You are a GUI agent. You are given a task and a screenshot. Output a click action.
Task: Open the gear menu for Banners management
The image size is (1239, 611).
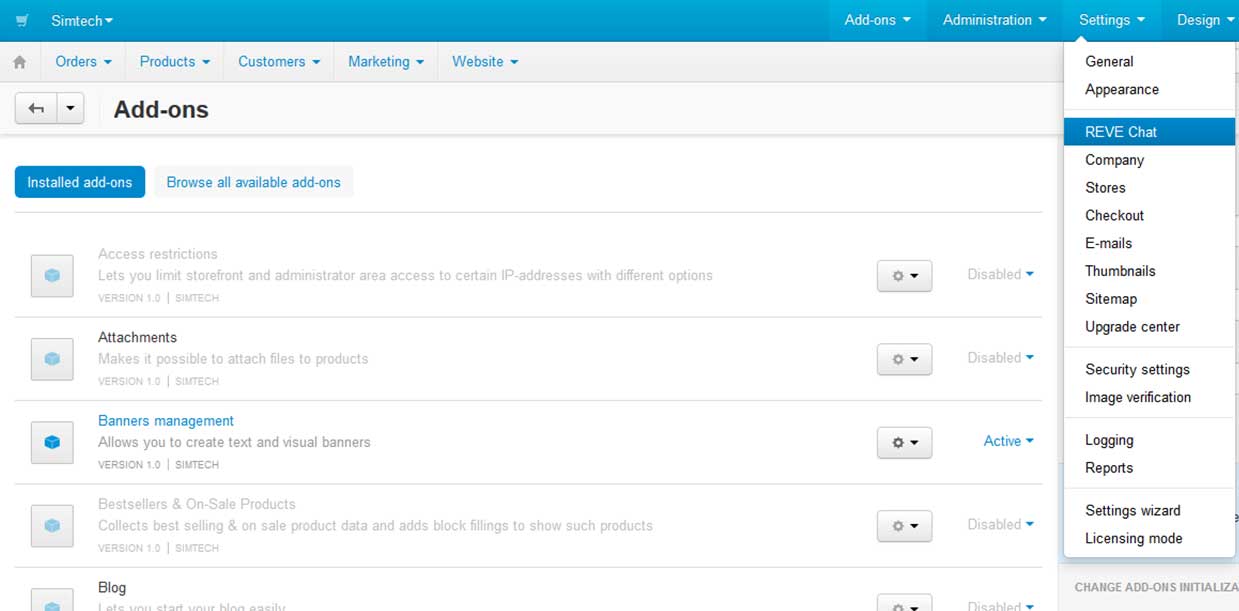(x=904, y=442)
